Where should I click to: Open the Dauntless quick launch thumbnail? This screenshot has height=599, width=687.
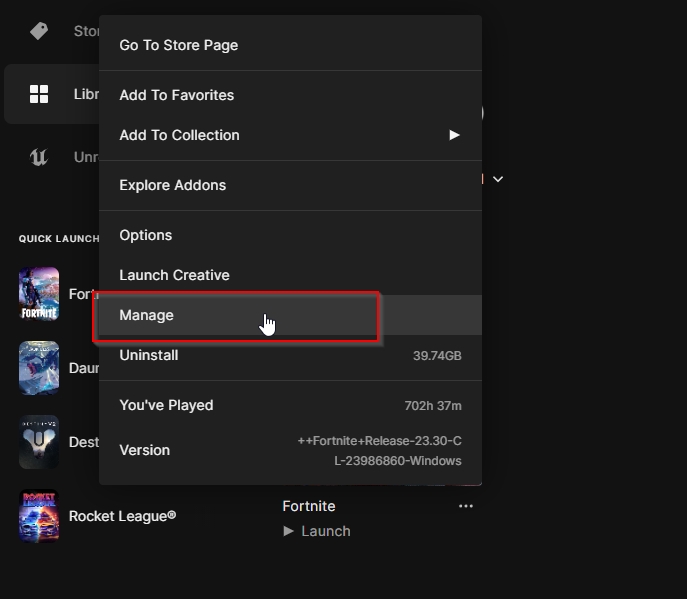pyautogui.click(x=39, y=368)
